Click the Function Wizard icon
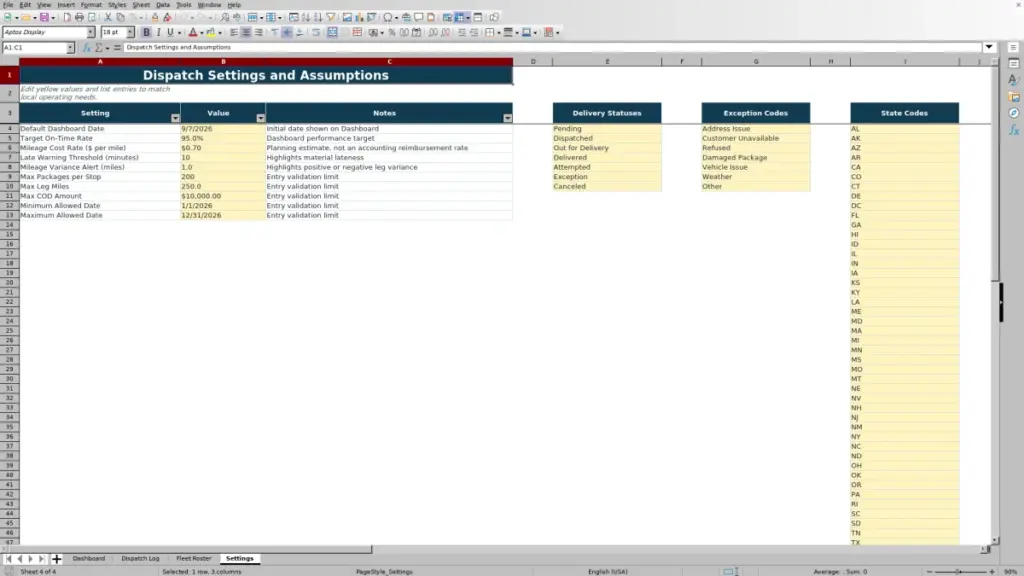 87,48
